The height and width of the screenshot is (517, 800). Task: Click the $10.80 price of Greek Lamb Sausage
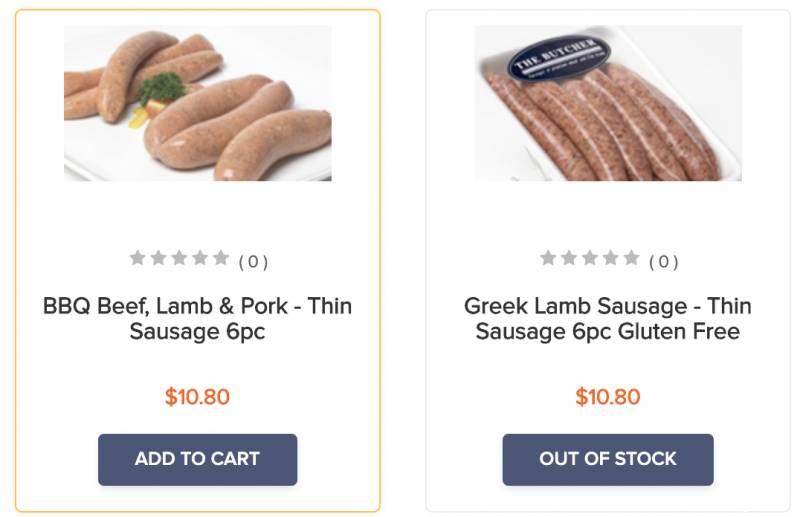(608, 397)
